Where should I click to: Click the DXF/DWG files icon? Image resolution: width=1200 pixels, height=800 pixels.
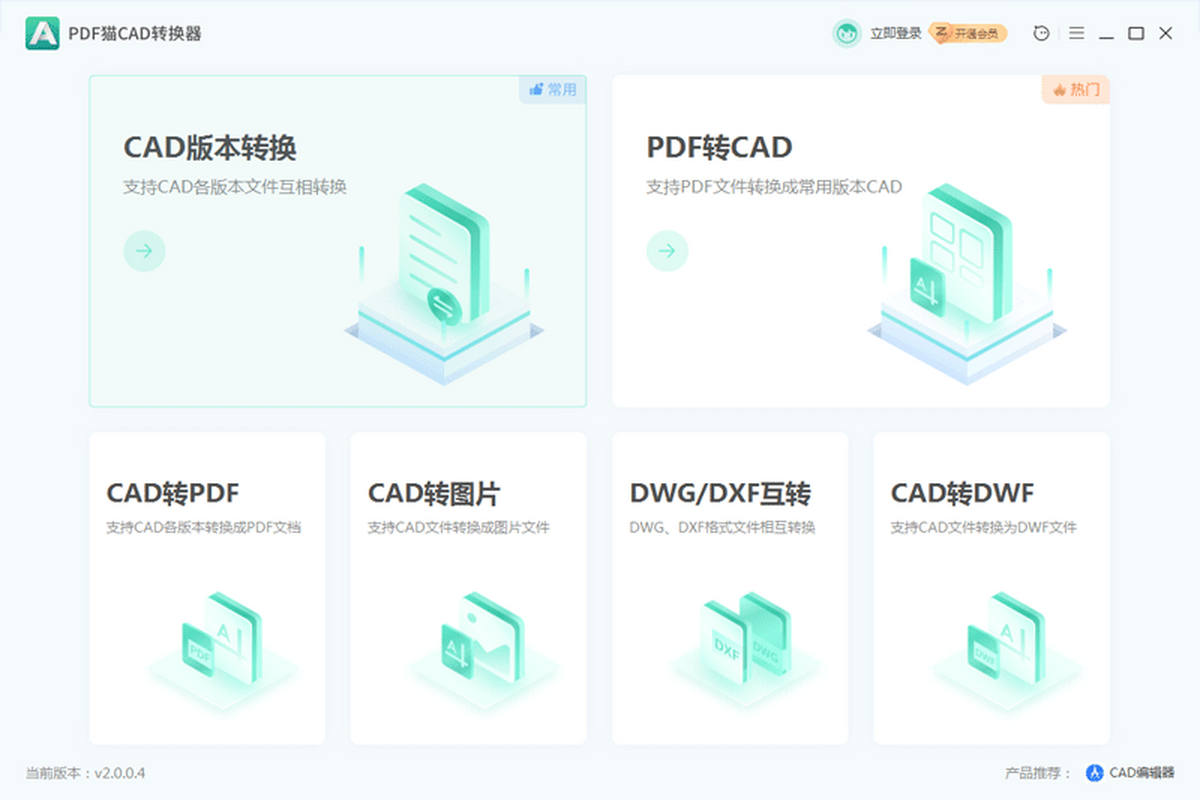(746, 639)
